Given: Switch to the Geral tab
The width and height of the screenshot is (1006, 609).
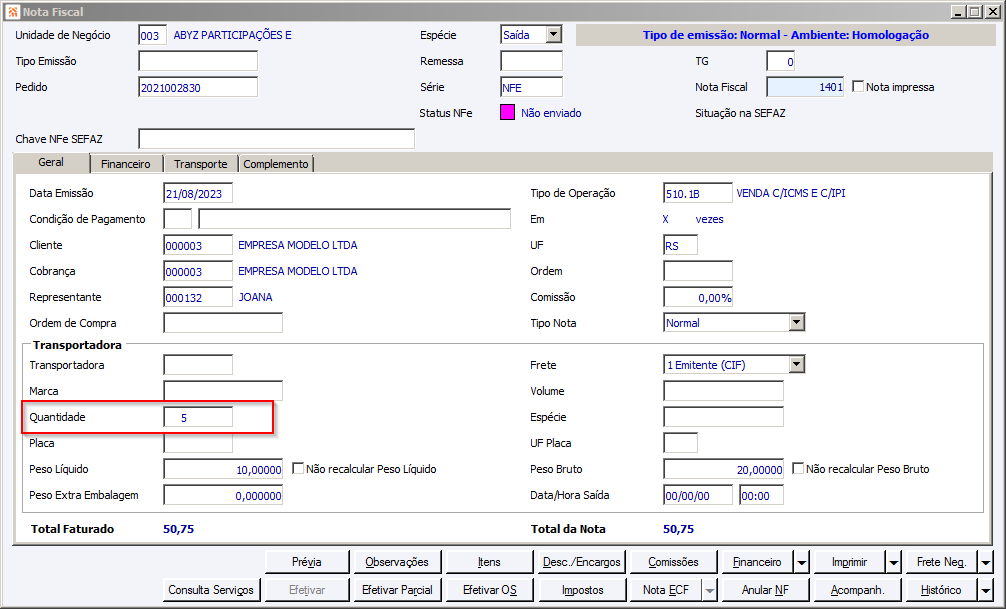Looking at the screenshot, I should coord(51,162).
